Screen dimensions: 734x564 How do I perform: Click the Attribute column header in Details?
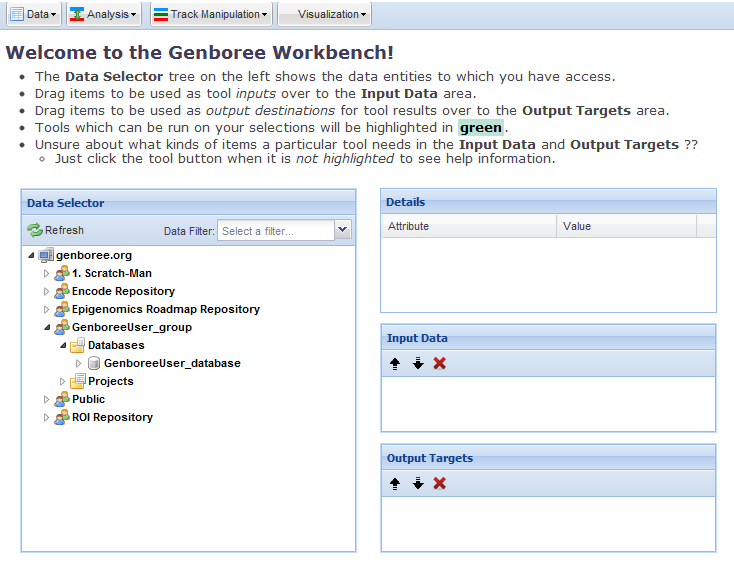[x=468, y=226]
